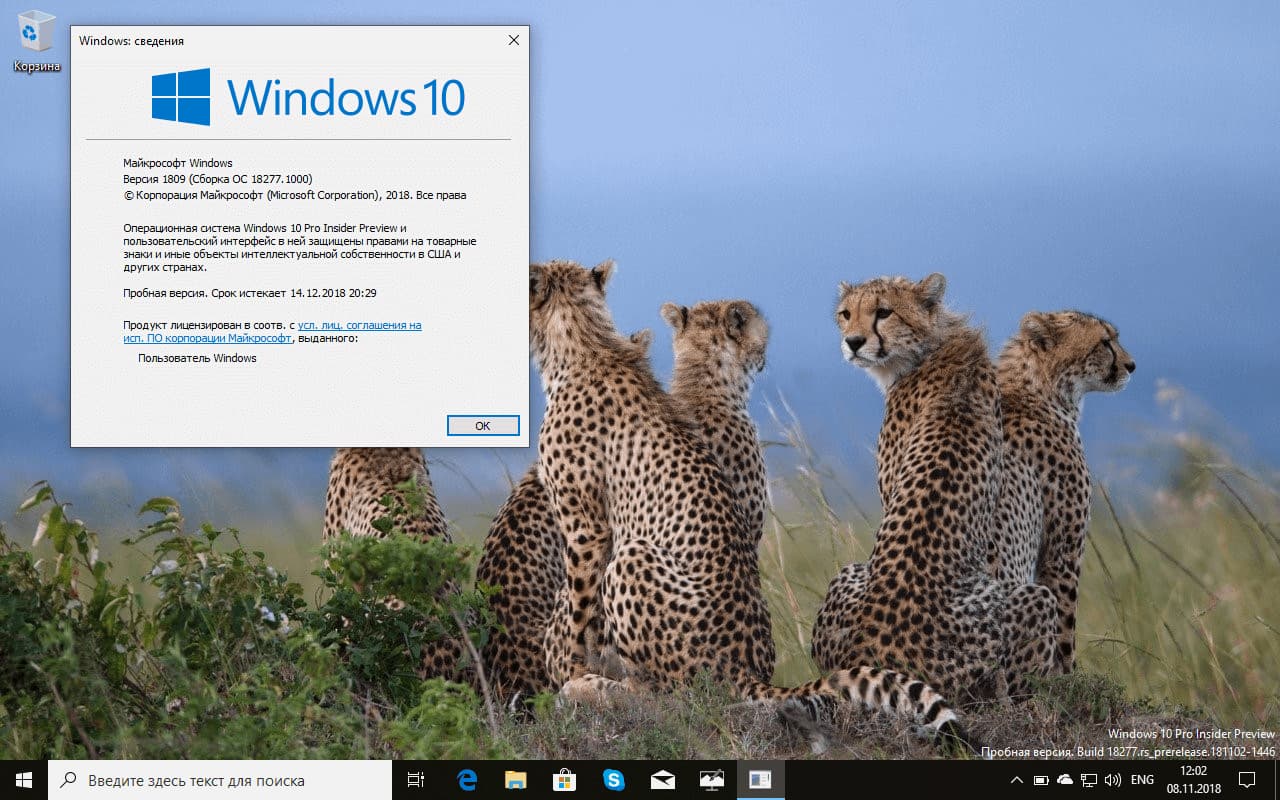The width and height of the screenshot is (1280, 800).
Task: Launch Microsoft Edge from the taskbar
Action: 466,780
